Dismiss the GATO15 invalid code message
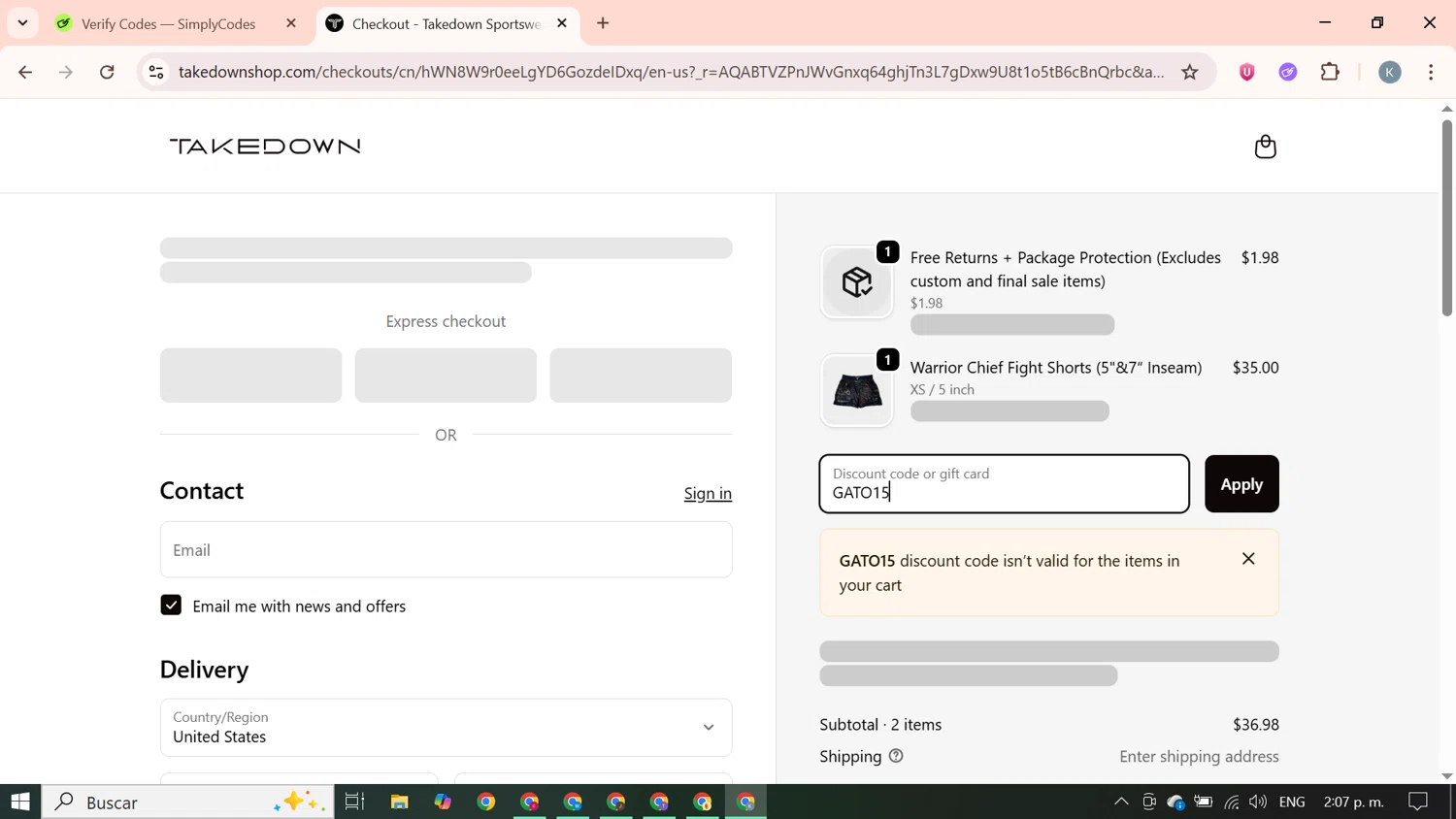 [x=1248, y=559]
